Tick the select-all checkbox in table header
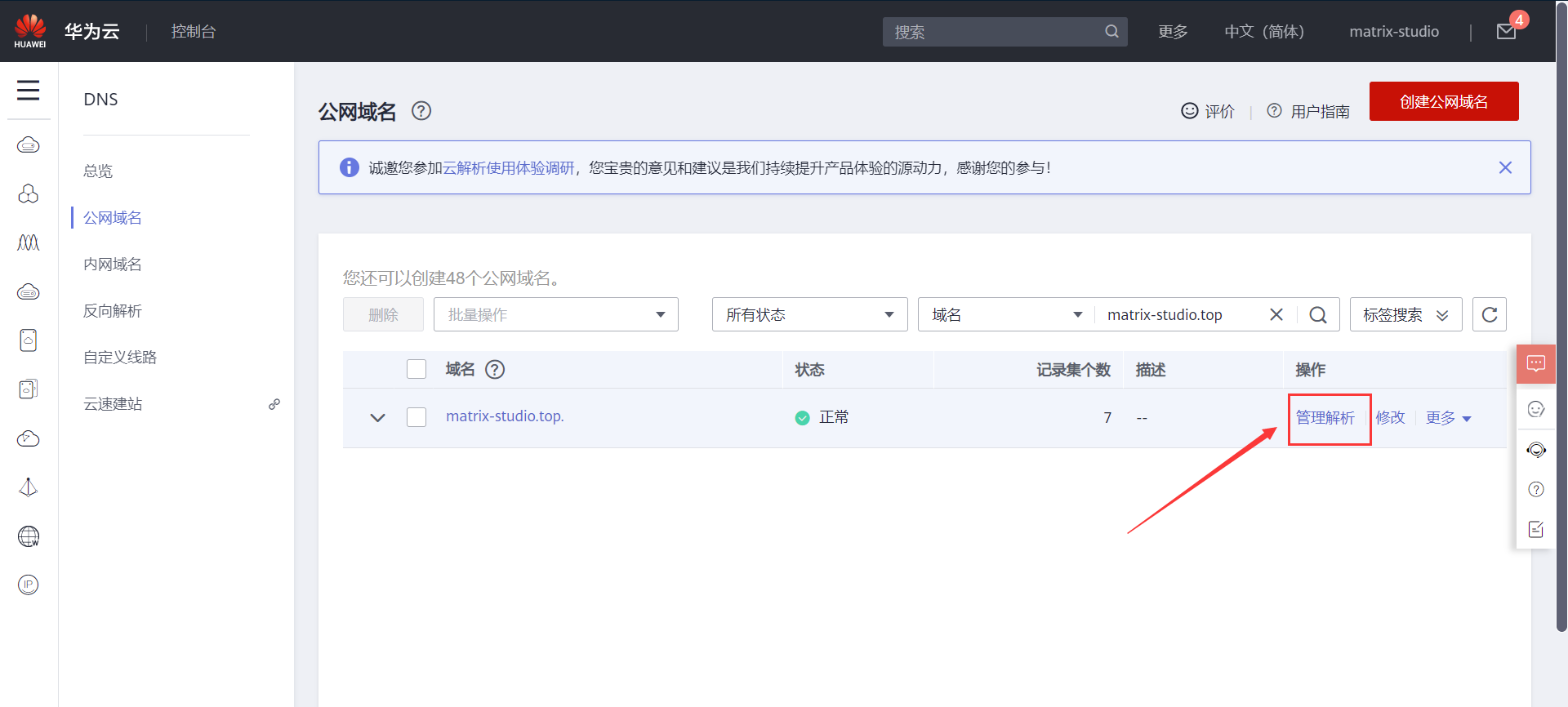 416,369
